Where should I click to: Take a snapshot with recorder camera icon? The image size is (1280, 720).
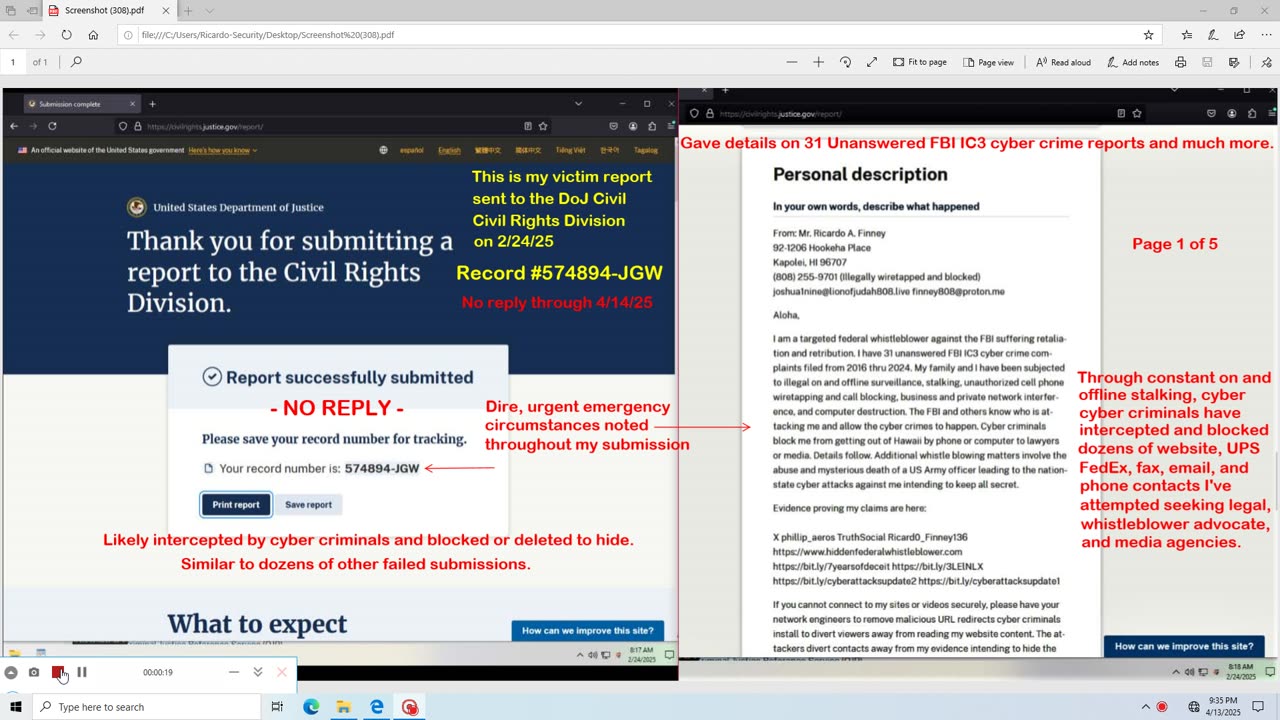(34, 672)
